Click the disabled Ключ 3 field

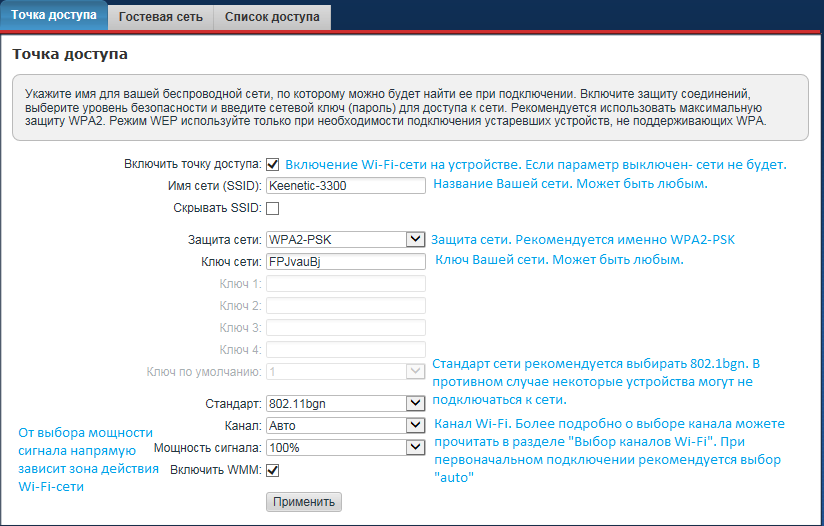point(346,327)
